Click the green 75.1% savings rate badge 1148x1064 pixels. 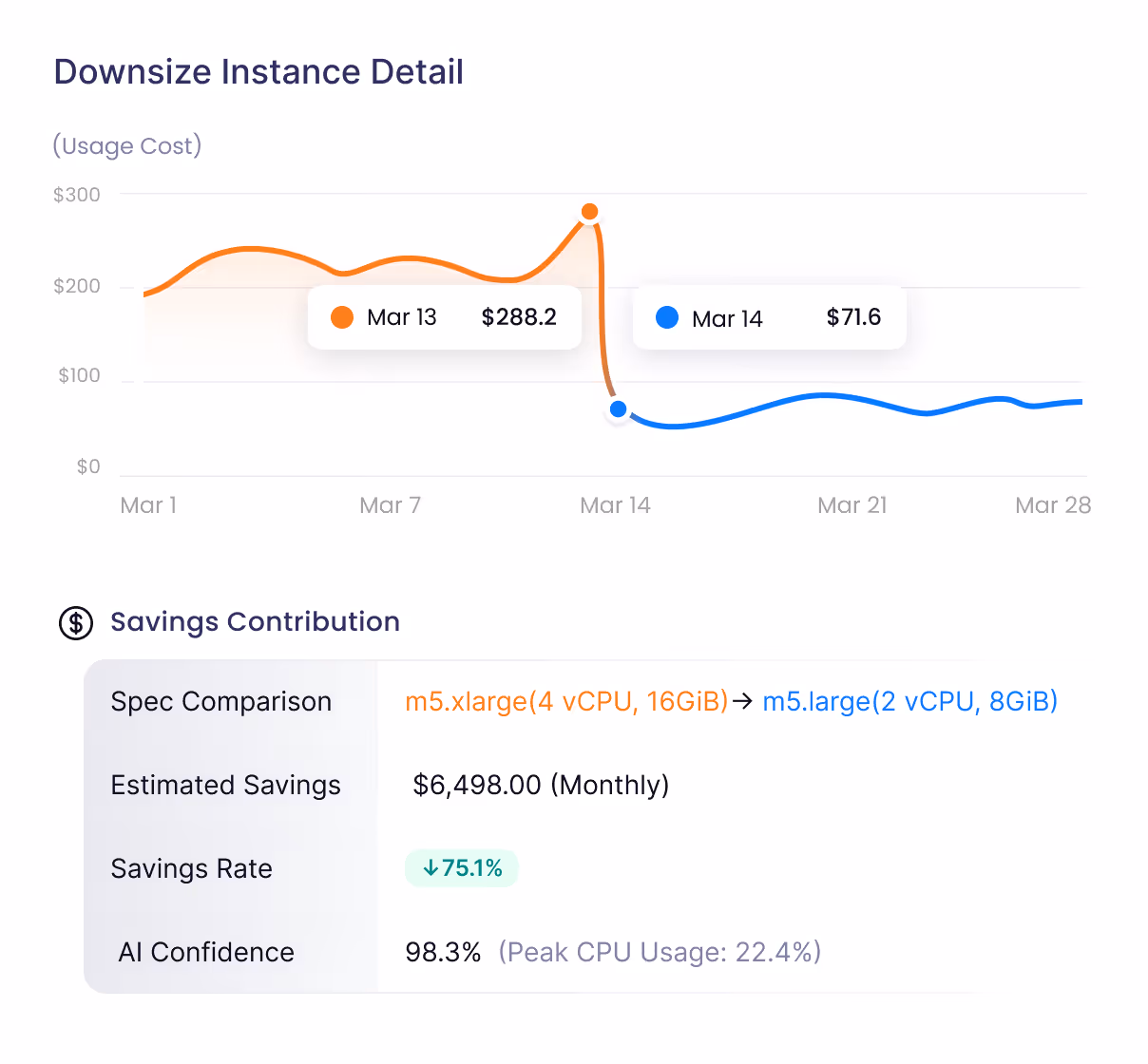(462, 868)
